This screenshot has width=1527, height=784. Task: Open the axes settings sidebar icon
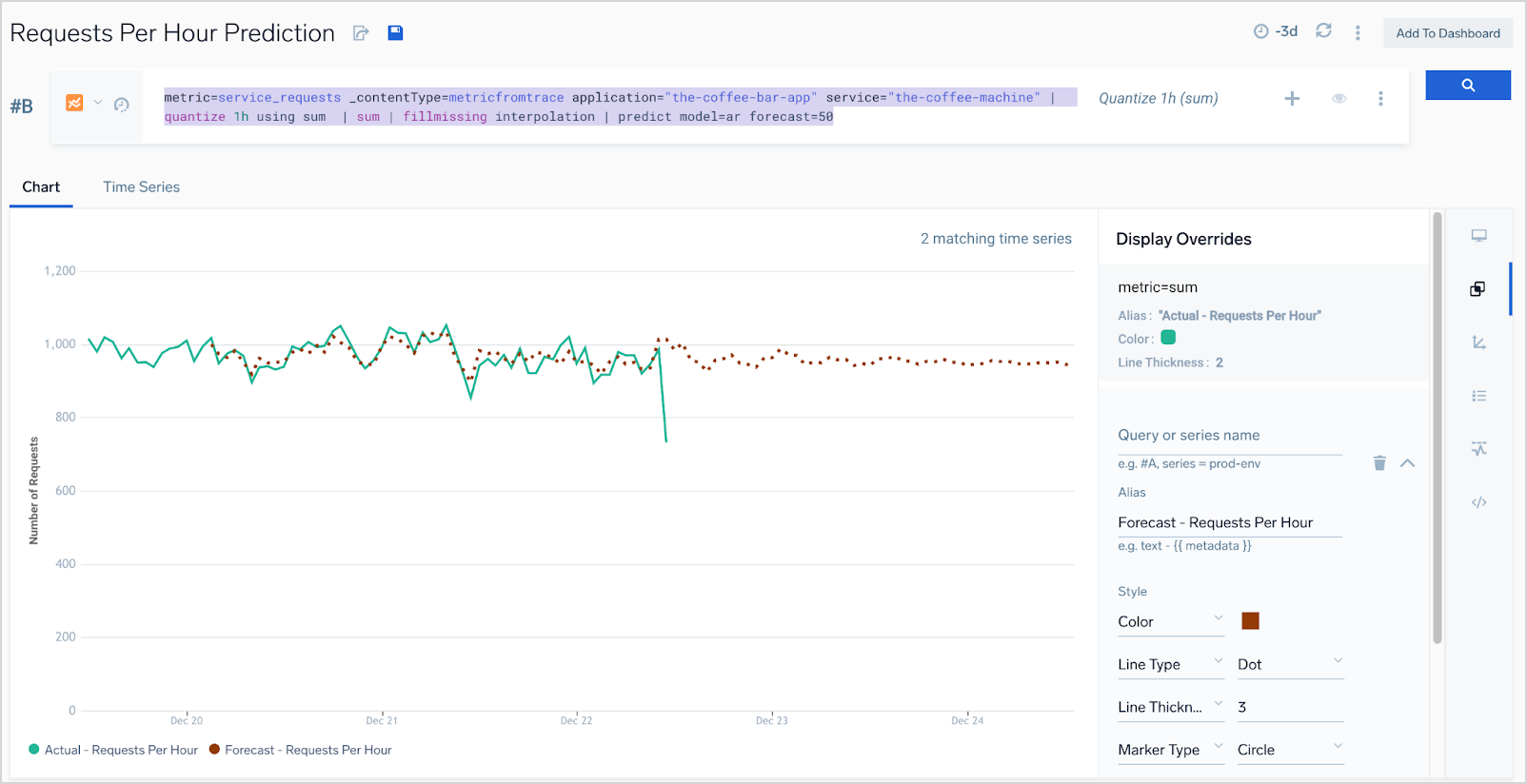pyautogui.click(x=1478, y=343)
